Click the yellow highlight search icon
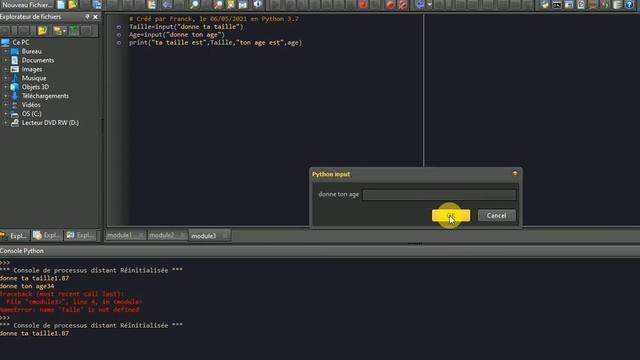Viewport: 640px width, 360px height. pos(231,5)
